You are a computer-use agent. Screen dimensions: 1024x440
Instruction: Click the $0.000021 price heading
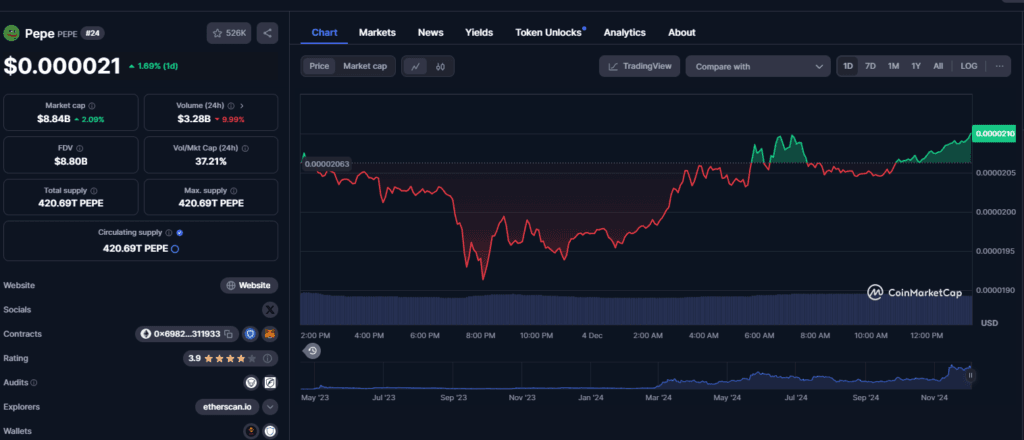point(62,66)
